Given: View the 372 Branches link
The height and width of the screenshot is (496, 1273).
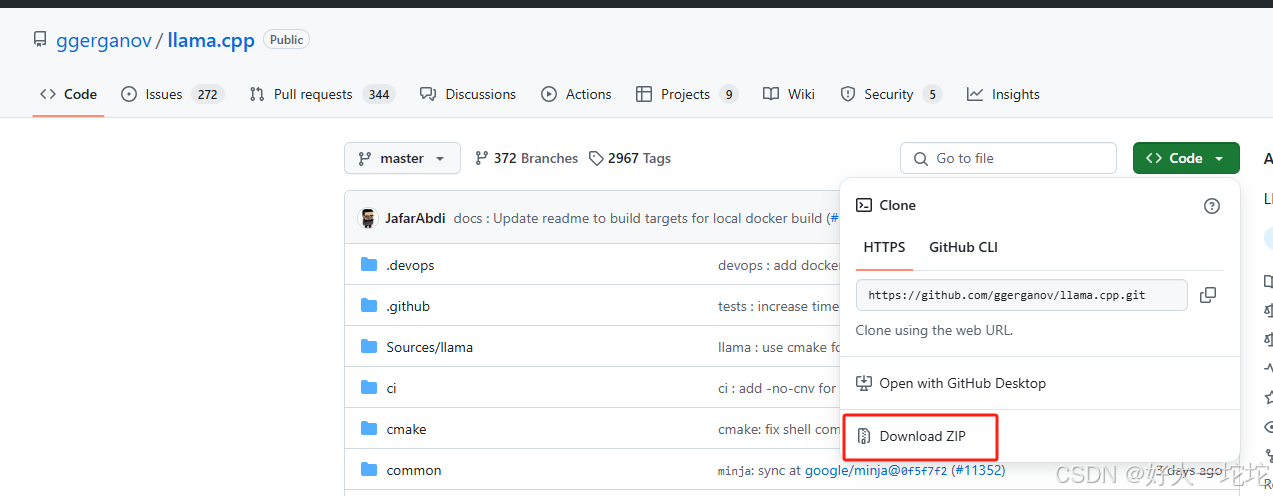Looking at the screenshot, I should tap(526, 158).
